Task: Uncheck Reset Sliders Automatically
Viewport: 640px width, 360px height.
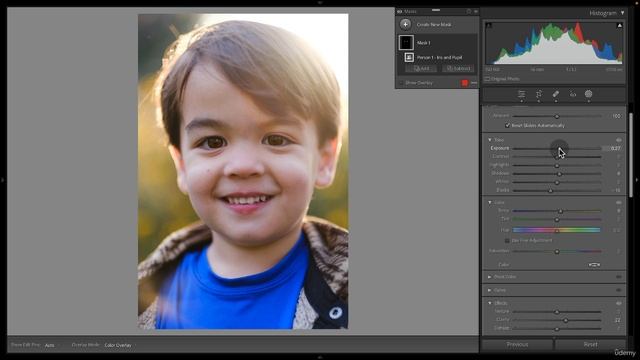Action: click(x=507, y=125)
